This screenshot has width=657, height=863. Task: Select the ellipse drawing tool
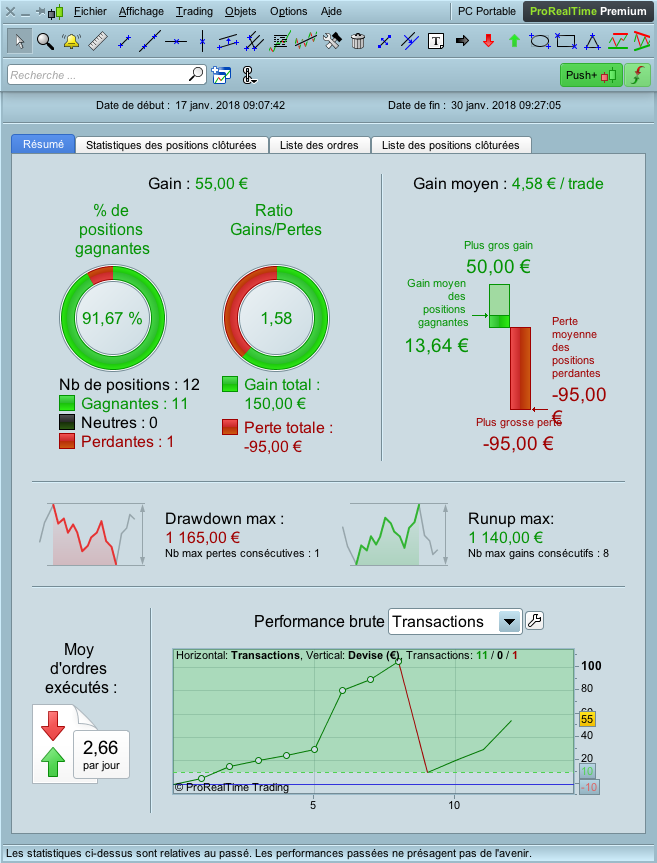coord(540,41)
